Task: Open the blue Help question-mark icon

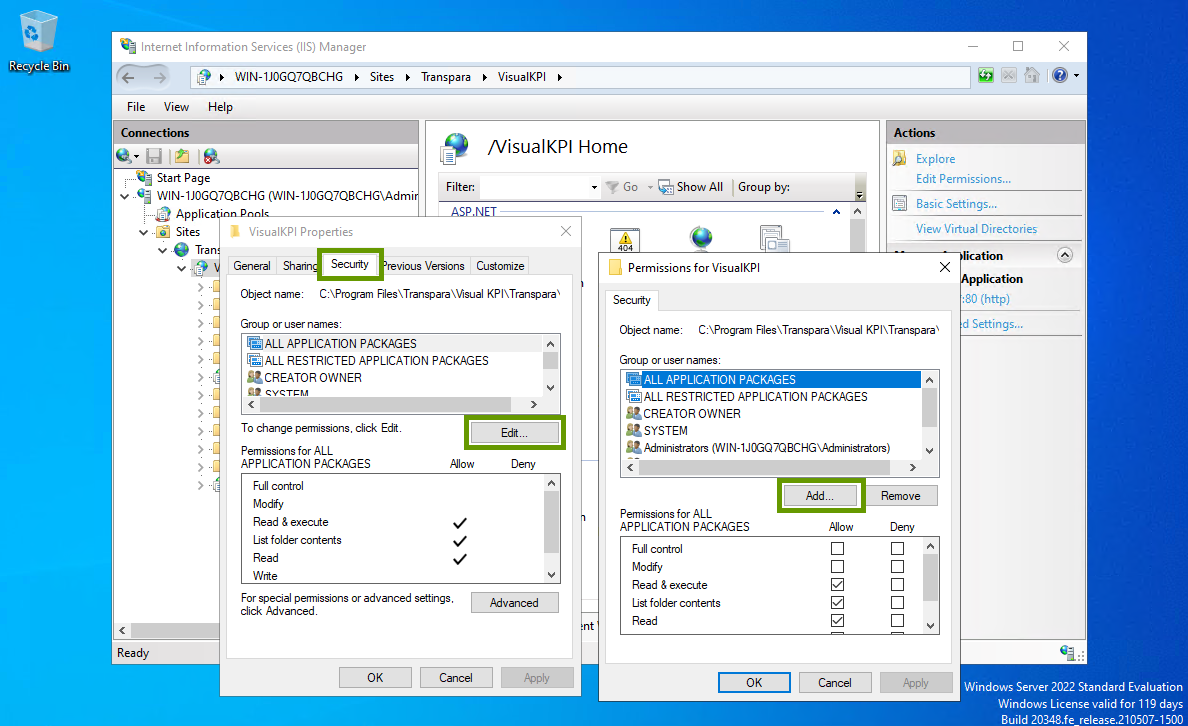Action: point(1060,76)
